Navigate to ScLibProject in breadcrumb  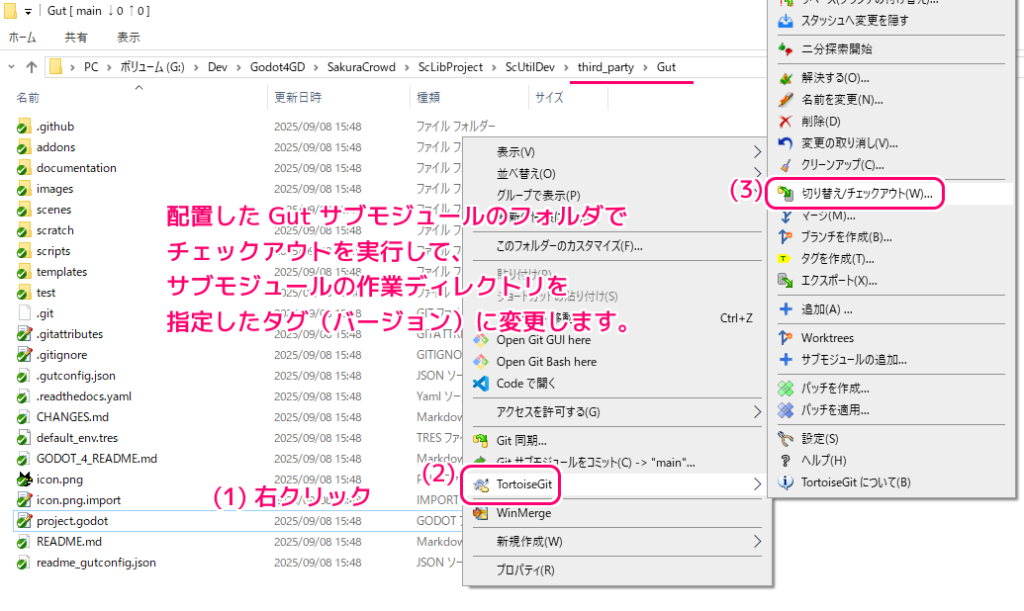tap(451, 67)
